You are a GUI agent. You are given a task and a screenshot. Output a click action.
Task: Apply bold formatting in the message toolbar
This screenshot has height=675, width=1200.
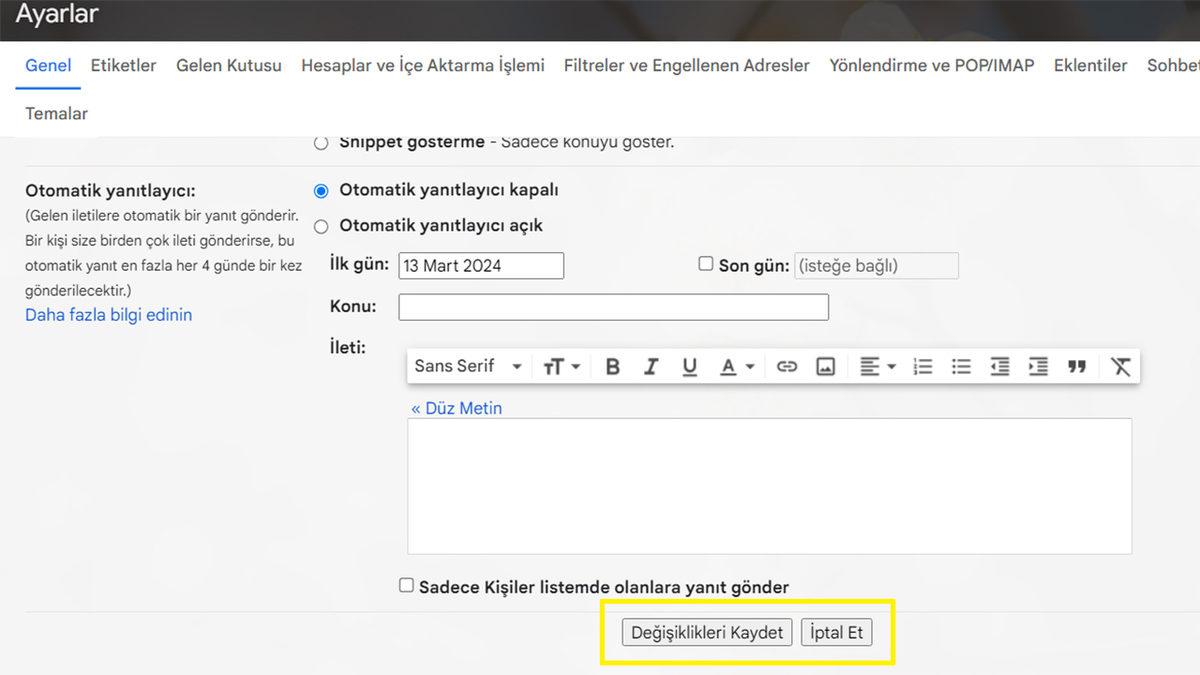pos(612,366)
